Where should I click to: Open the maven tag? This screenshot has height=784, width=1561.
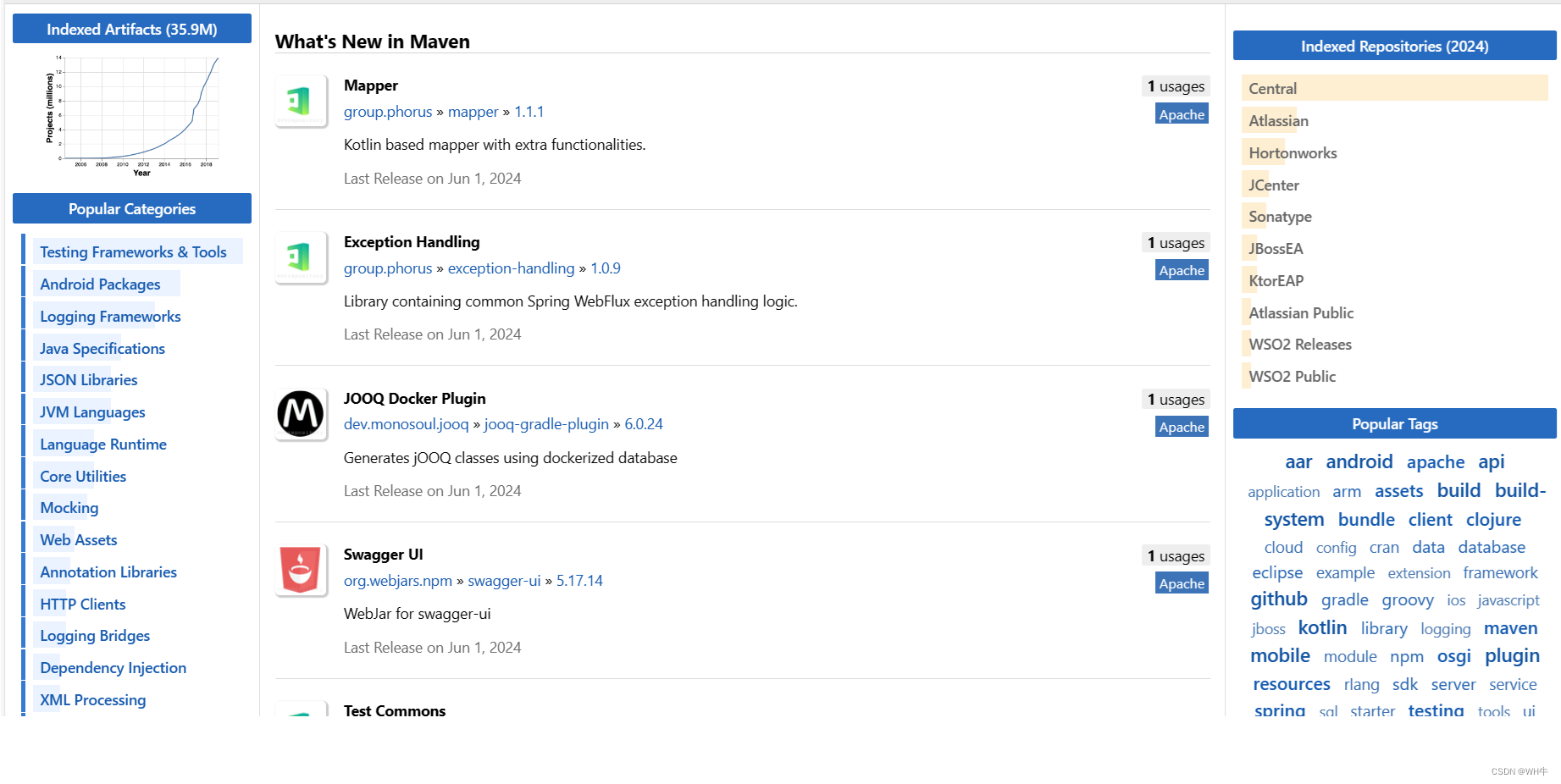pyautogui.click(x=1511, y=628)
